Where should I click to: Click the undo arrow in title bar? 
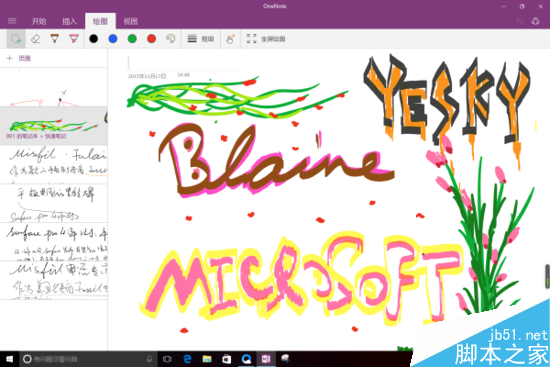(x=519, y=21)
